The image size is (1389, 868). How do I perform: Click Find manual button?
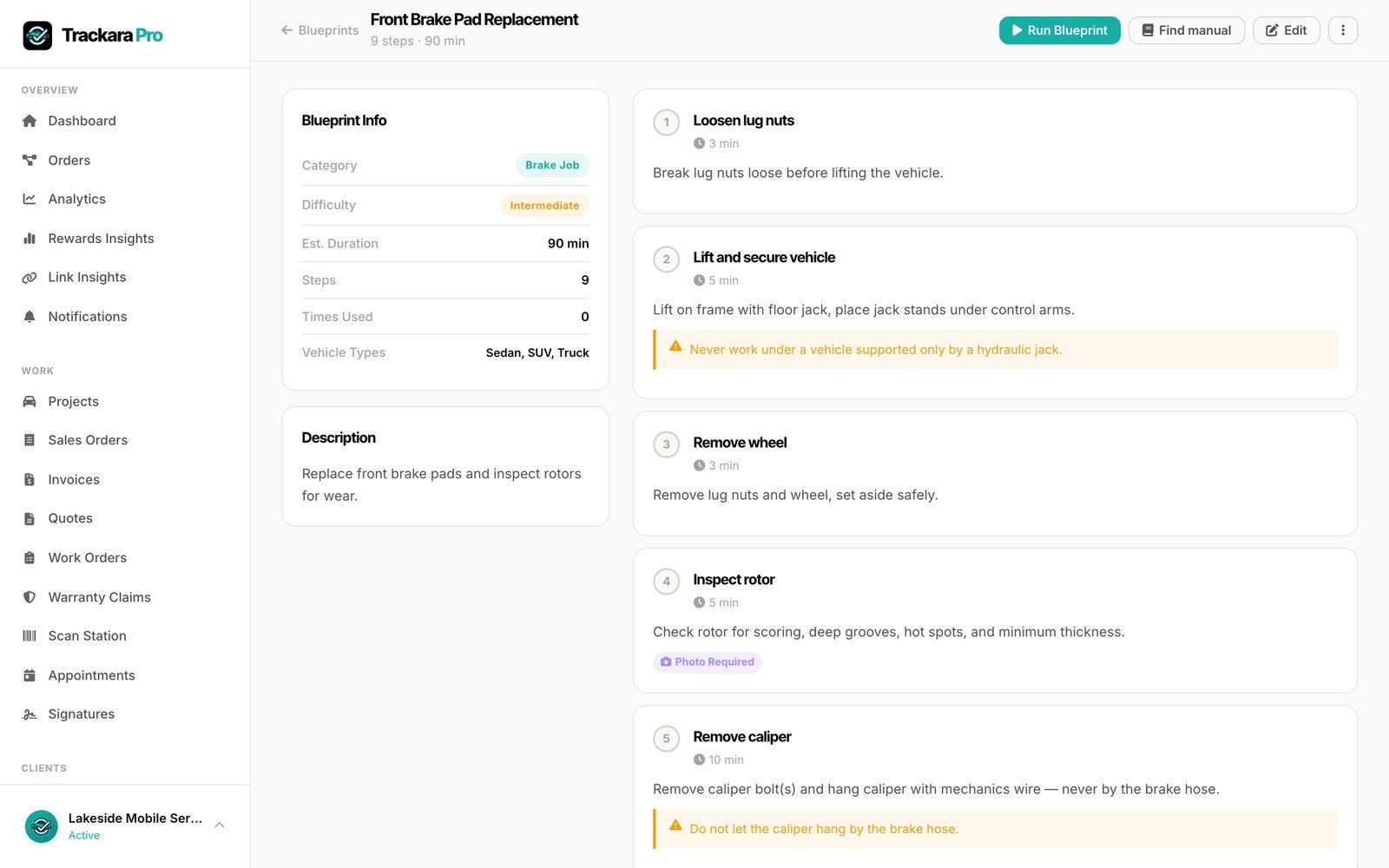[x=1186, y=30]
